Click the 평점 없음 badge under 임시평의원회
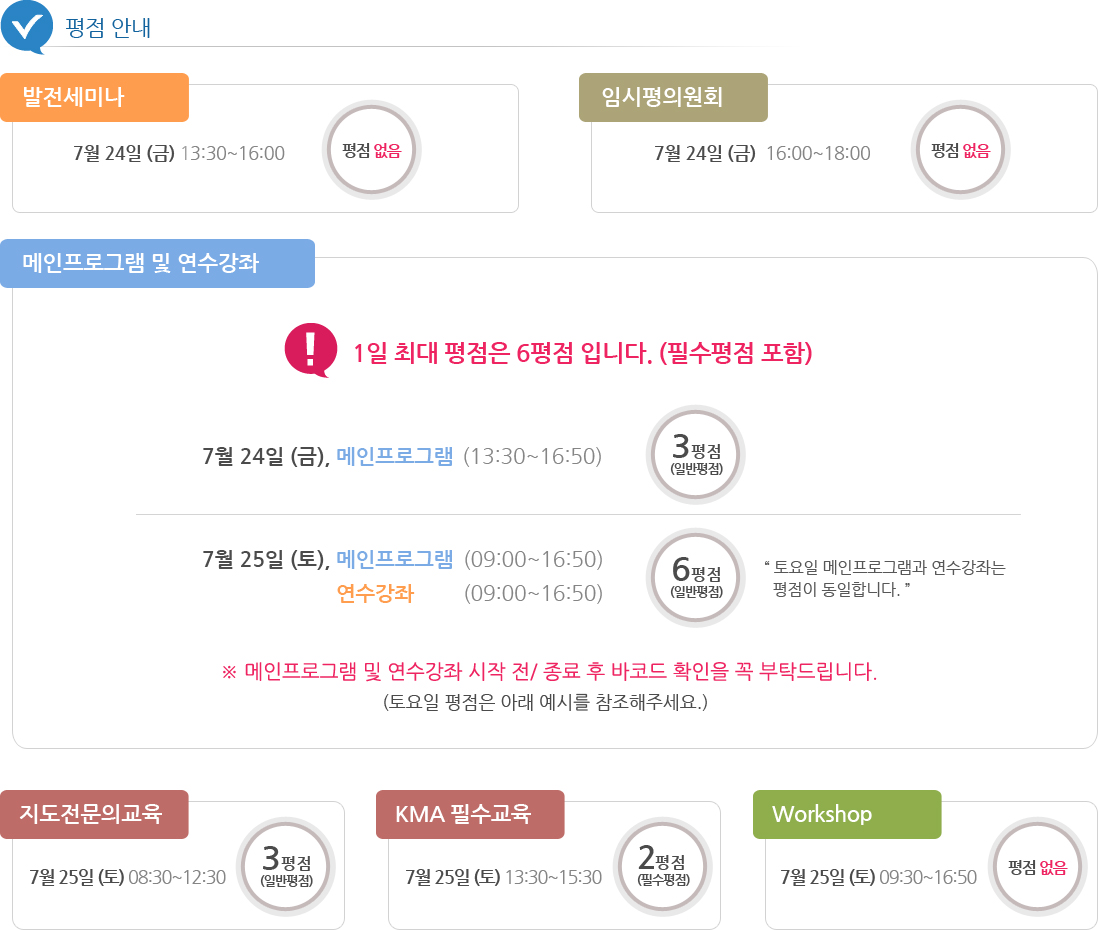The height and width of the screenshot is (930, 1098). [x=961, y=151]
